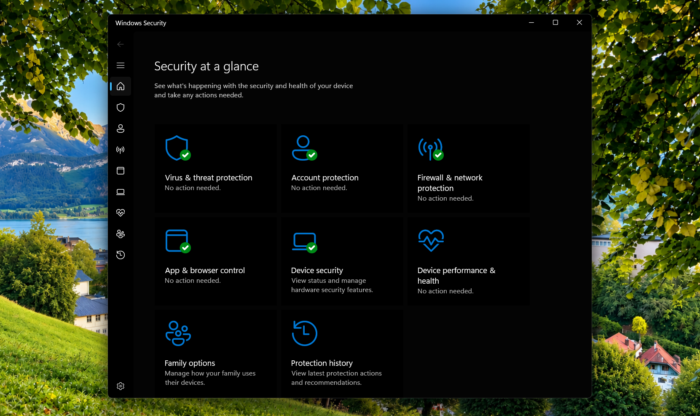Open Family options title link
Screen dimensions: 700x416
pos(190,363)
